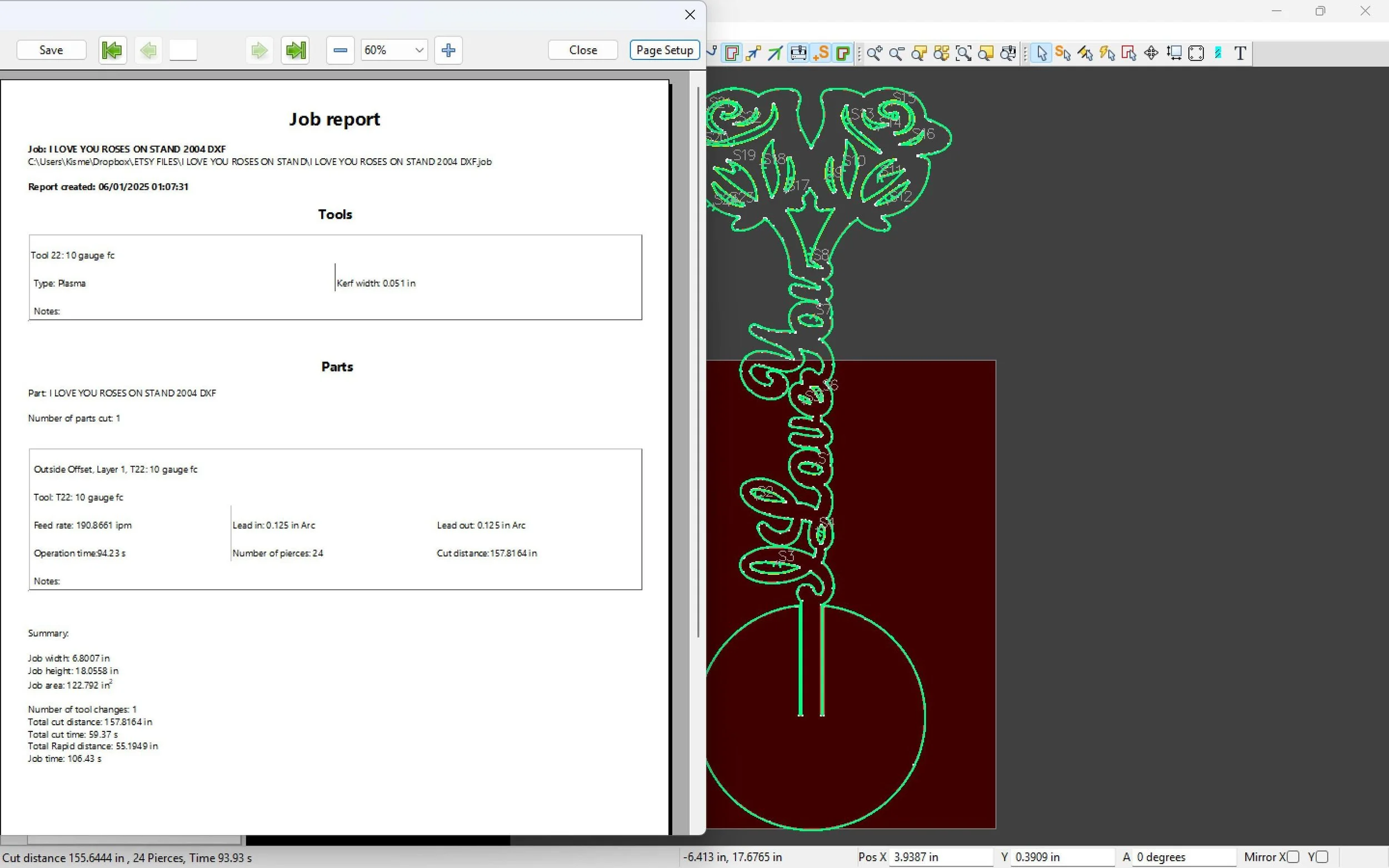1389x868 pixels.
Task: Go to first page of report
Action: [113, 51]
